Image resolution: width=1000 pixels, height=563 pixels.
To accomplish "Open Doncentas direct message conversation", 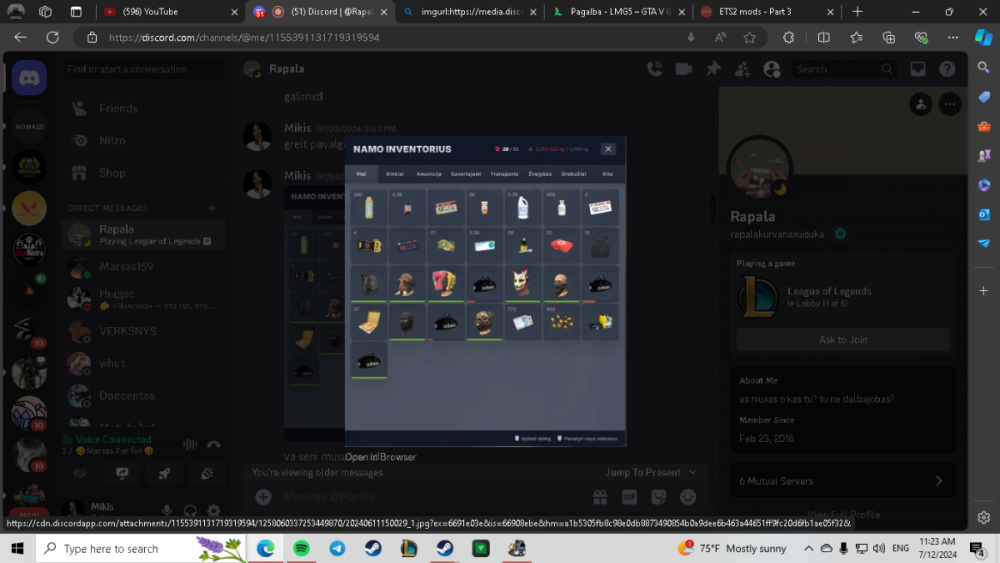I will click(x=143, y=395).
